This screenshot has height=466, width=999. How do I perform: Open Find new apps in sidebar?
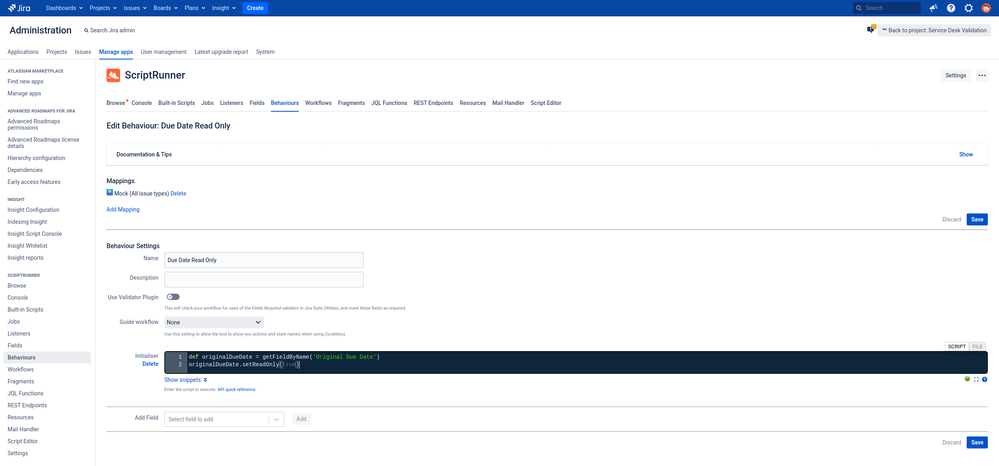coord(25,82)
